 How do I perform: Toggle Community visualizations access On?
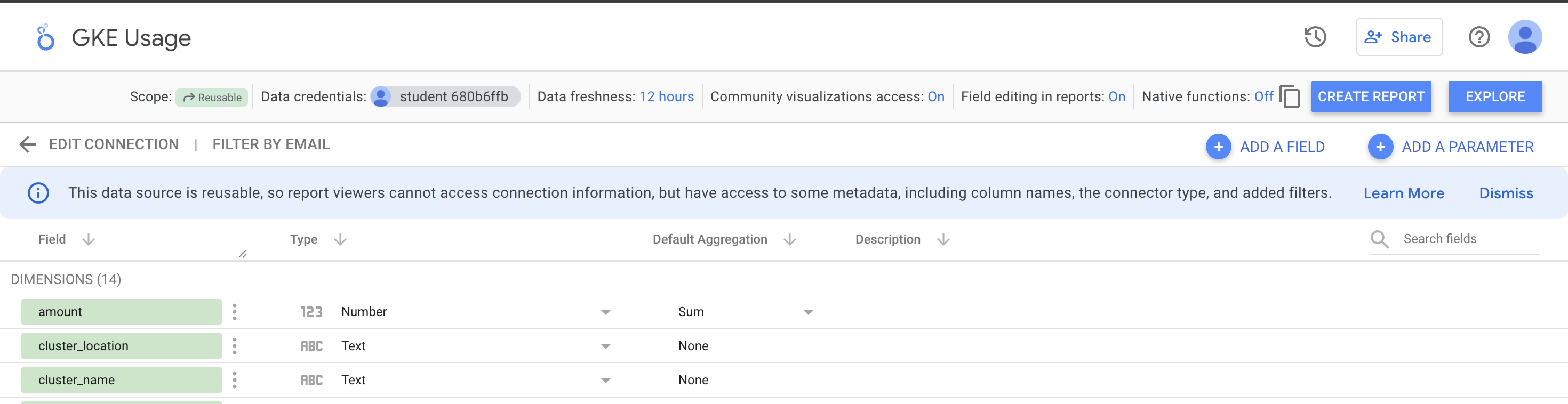tap(935, 97)
